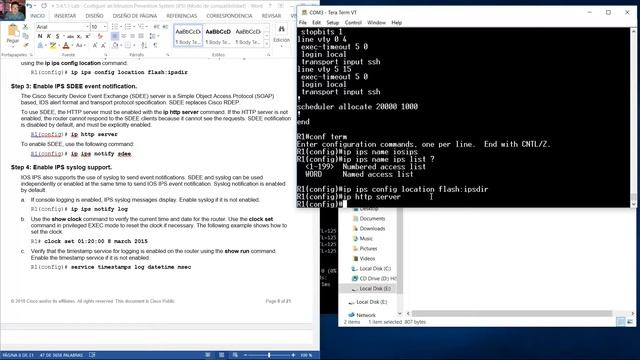The width and height of the screenshot is (640, 360).
Task: Click the Word zoom slider handle
Action: pos(269,355)
